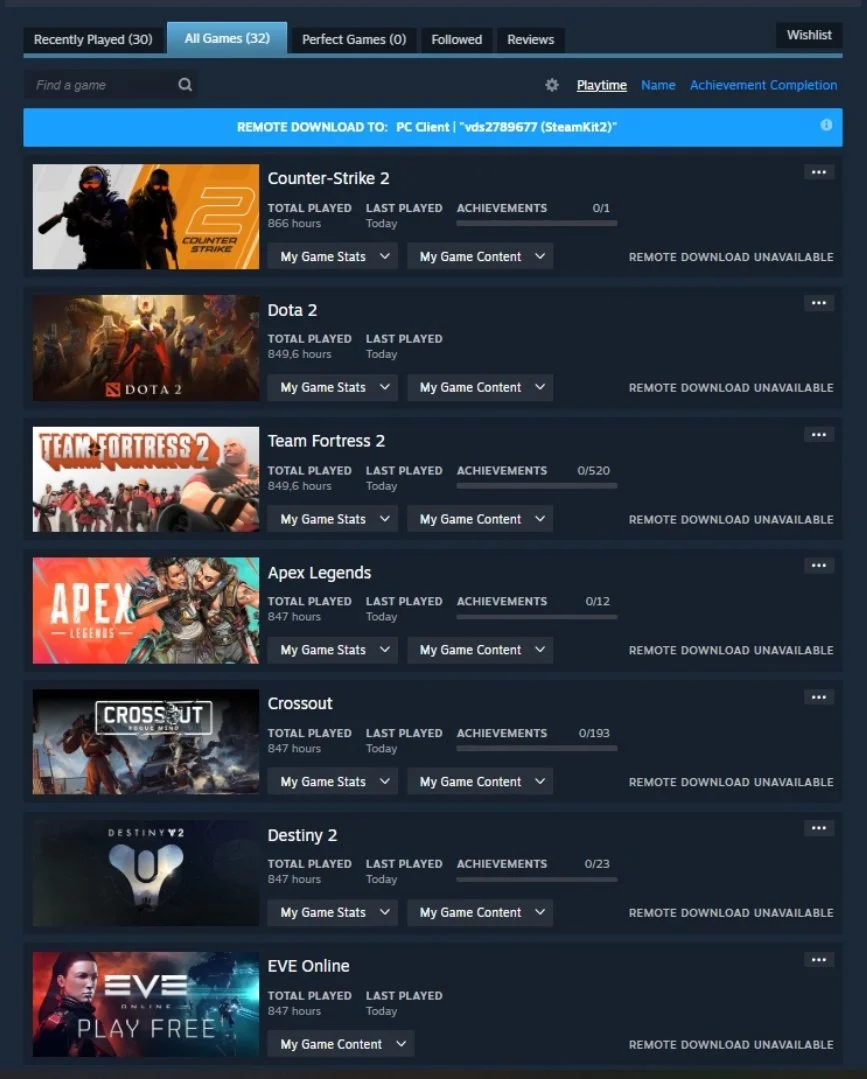The image size is (867, 1079).
Task: Click the Counter-Strike 2 cover image
Action: click(x=146, y=217)
